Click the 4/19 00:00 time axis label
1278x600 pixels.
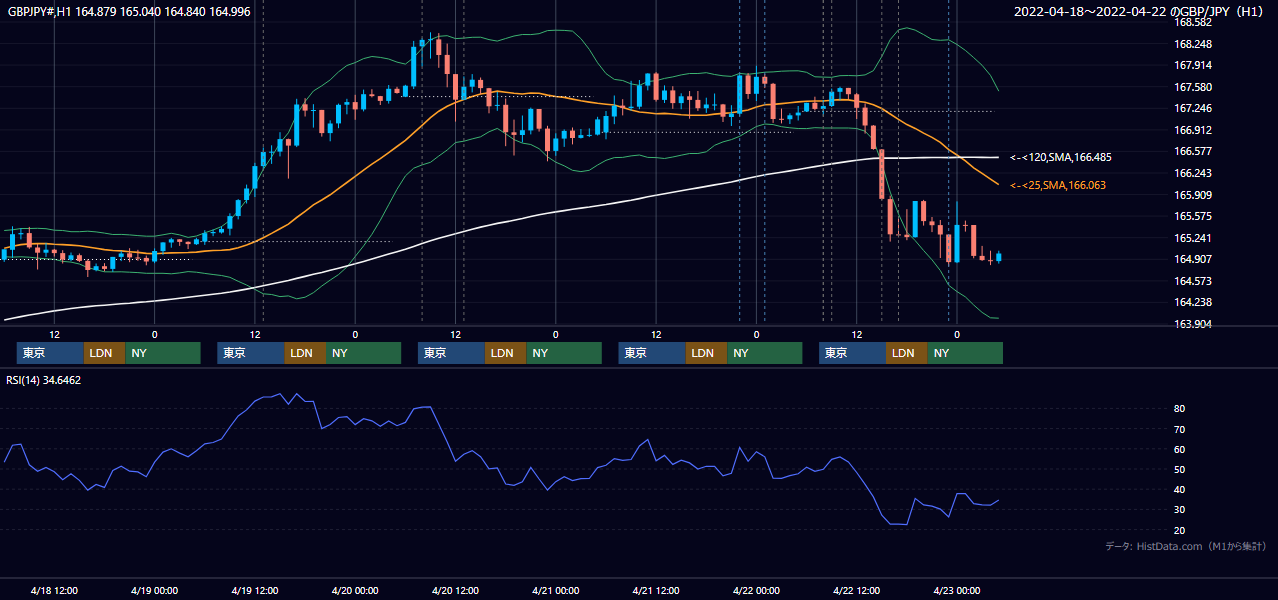click(x=154, y=591)
